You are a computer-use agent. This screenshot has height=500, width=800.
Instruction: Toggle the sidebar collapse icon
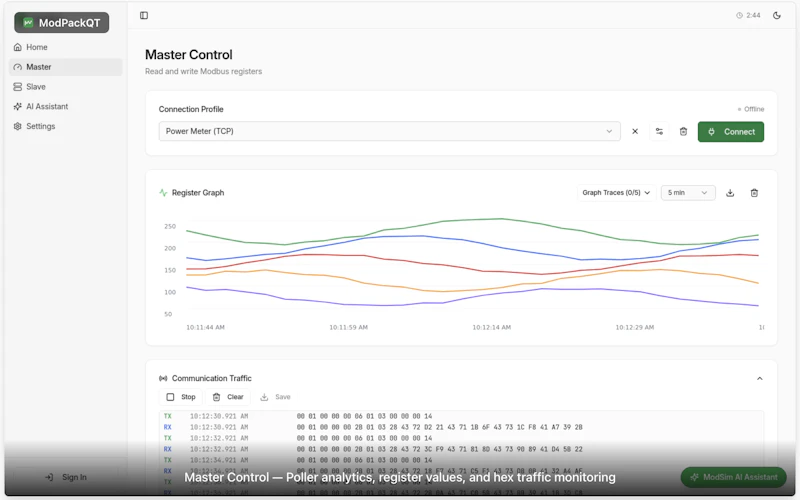pyautogui.click(x=144, y=15)
